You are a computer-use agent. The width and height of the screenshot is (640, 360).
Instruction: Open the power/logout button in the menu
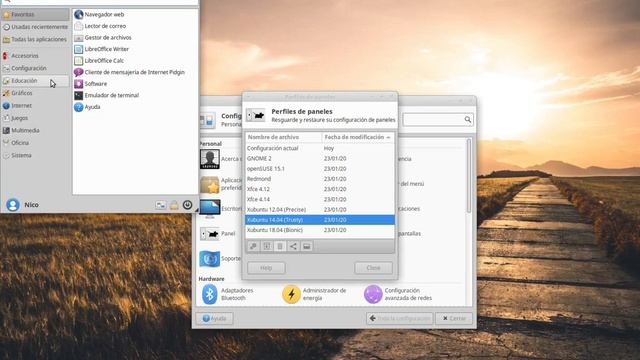pyautogui.click(x=187, y=204)
